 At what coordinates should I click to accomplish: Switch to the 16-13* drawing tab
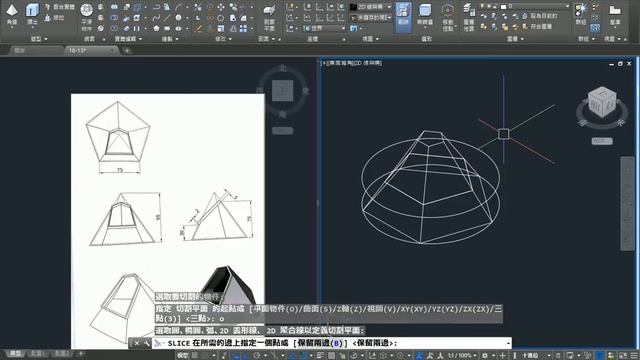coord(92,51)
